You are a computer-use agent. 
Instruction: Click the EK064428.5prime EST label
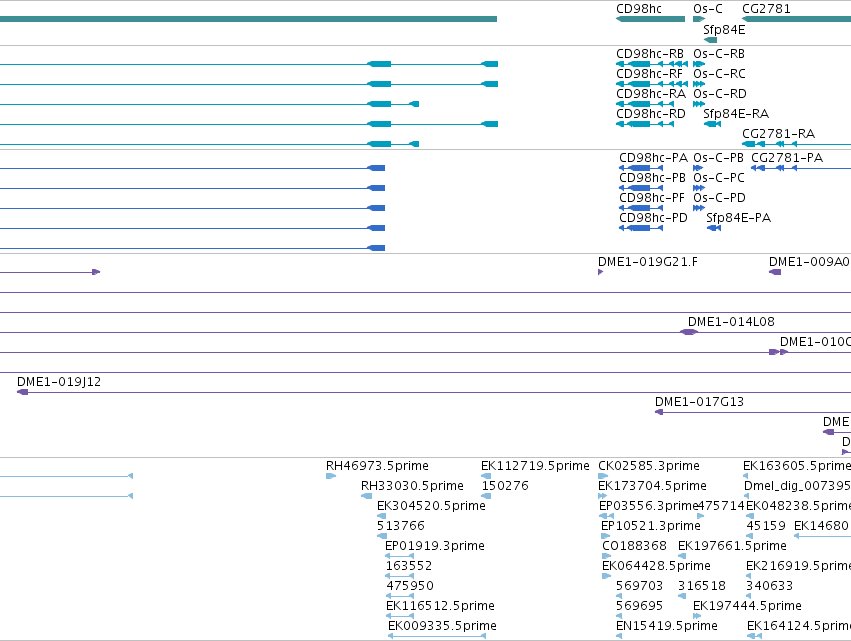(656, 566)
